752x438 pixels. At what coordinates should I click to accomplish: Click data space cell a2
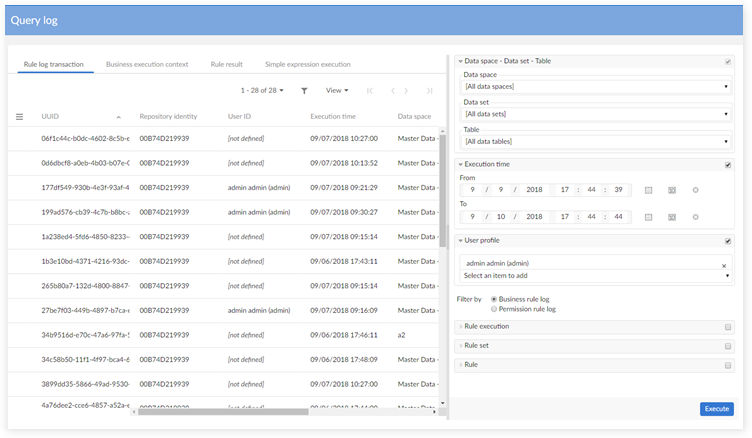(401, 335)
